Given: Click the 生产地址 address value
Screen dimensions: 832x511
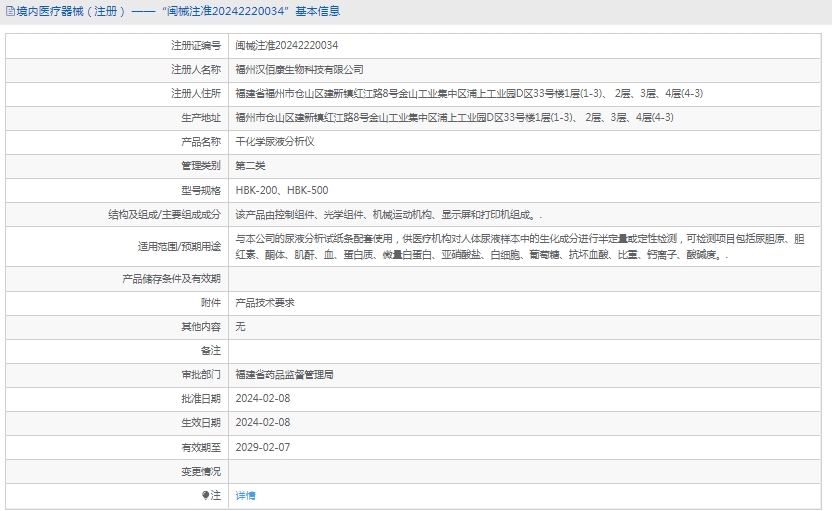Looking at the screenshot, I should pos(453,118).
